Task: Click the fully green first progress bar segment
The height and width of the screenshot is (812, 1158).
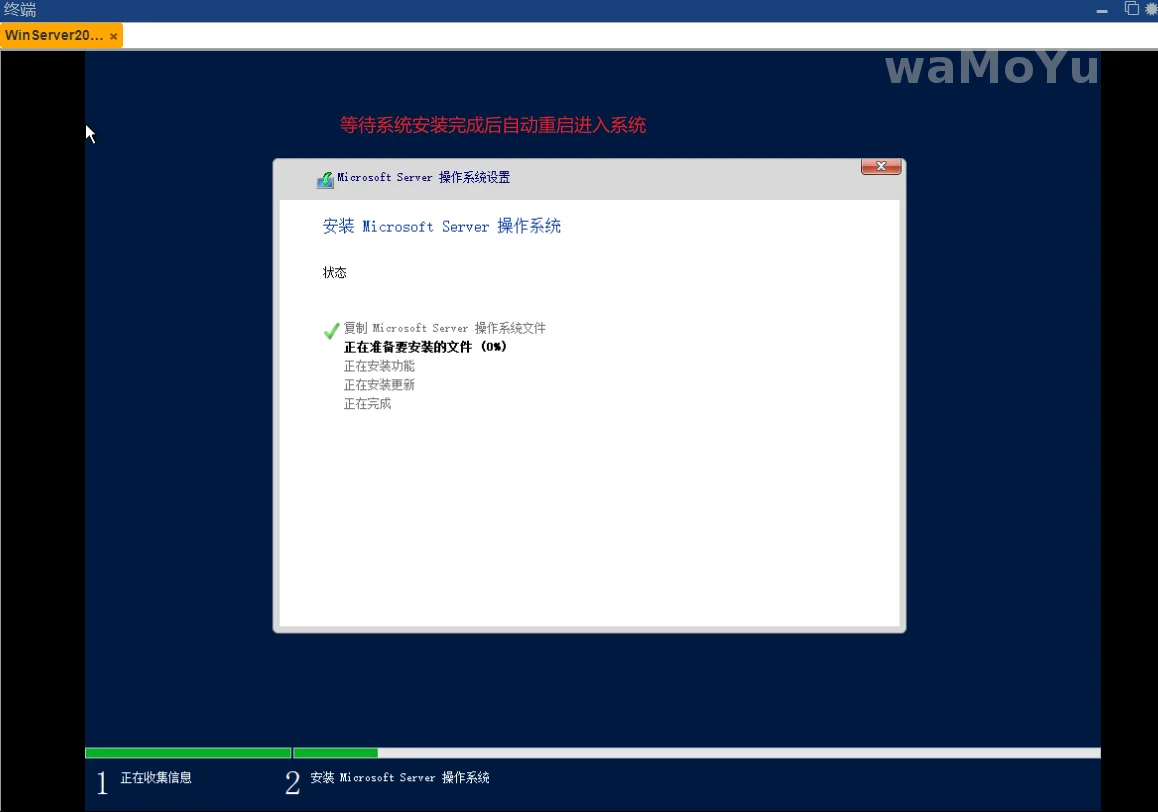Action: pyautogui.click(x=188, y=753)
